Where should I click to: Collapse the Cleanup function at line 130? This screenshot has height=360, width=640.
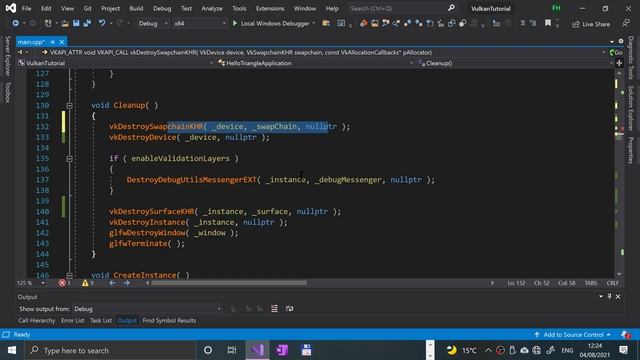click(x=69, y=106)
